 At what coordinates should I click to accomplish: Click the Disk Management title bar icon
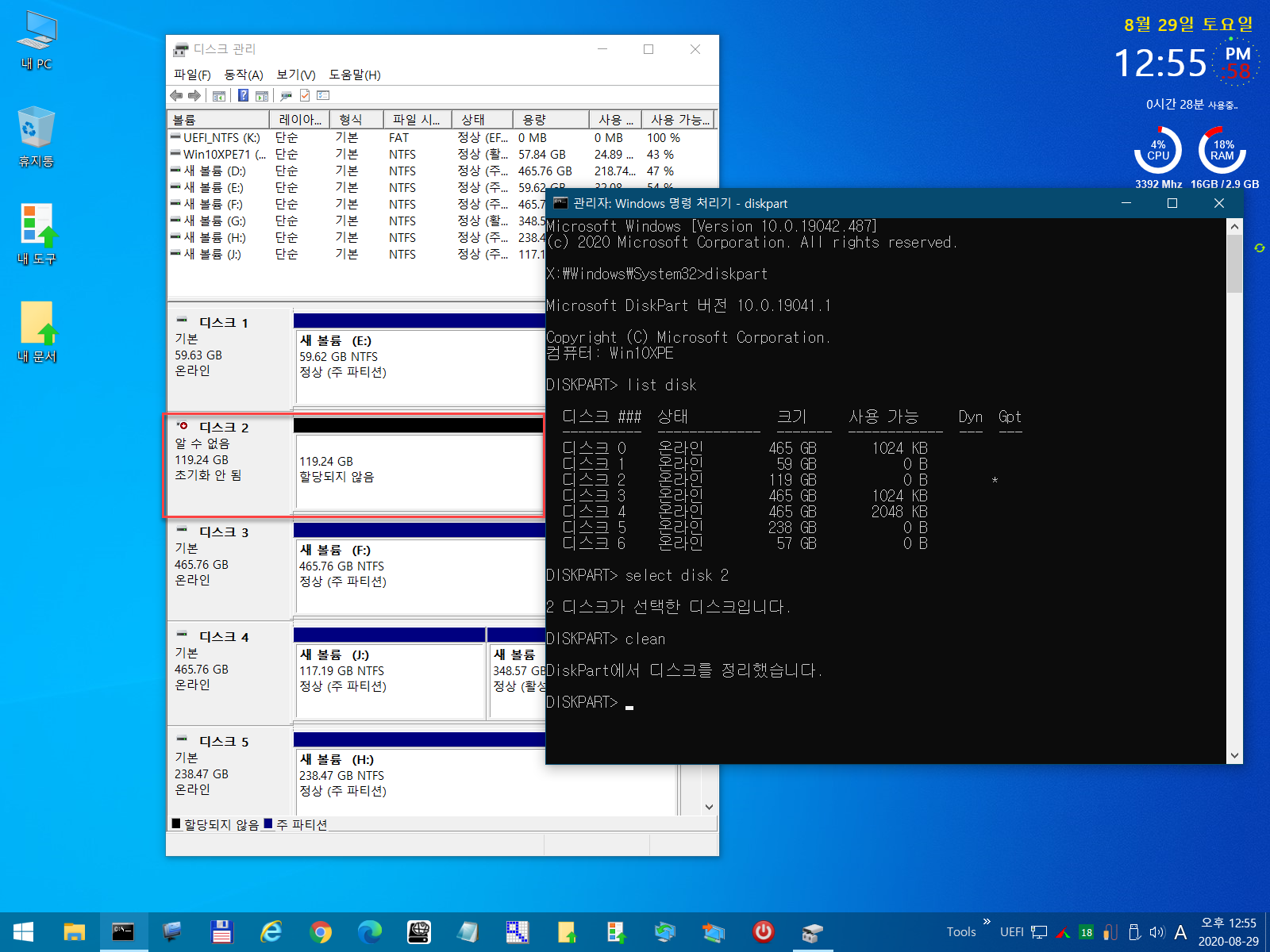pos(181,50)
